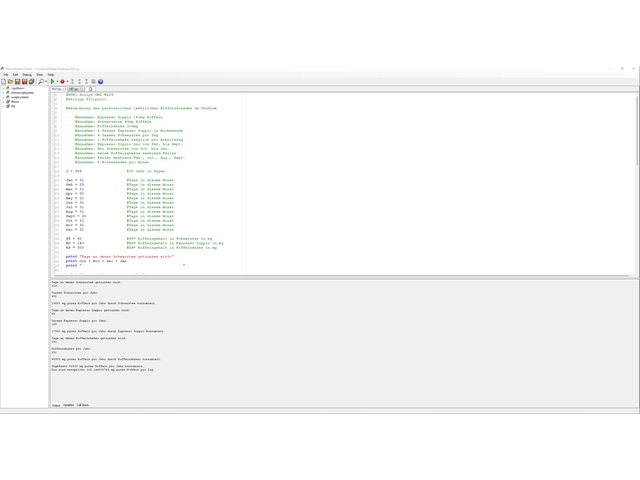Click the new tab page icon
The height and width of the screenshot is (480, 640).
(x=91, y=89)
